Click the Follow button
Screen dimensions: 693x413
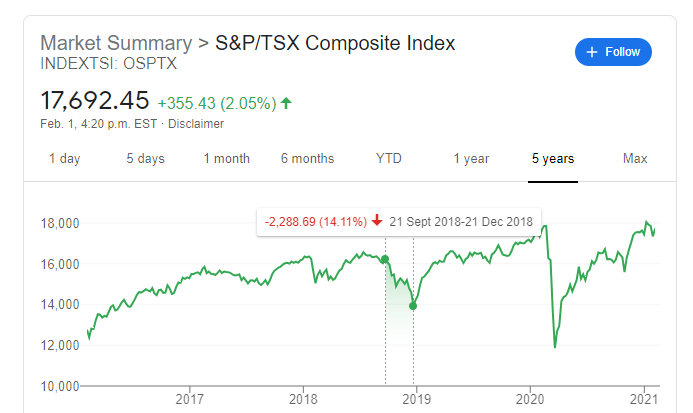[613, 51]
